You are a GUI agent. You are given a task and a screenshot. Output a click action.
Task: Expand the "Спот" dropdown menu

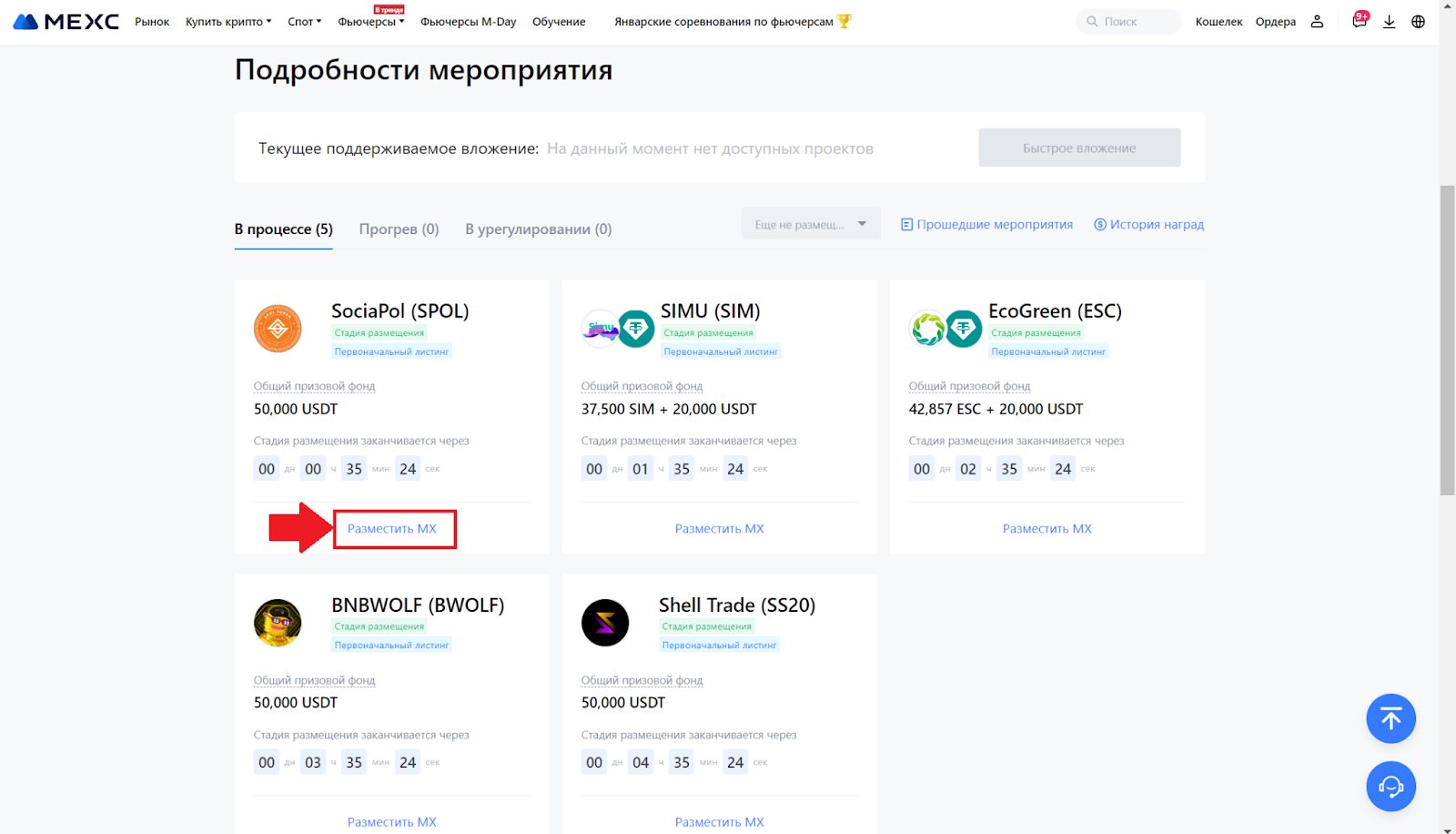[x=304, y=22]
